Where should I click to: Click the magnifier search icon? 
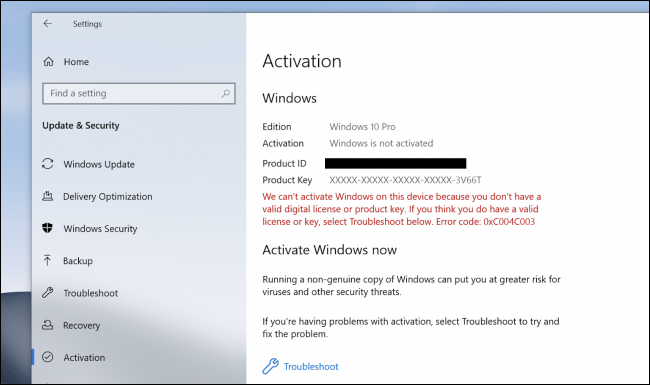[226, 93]
